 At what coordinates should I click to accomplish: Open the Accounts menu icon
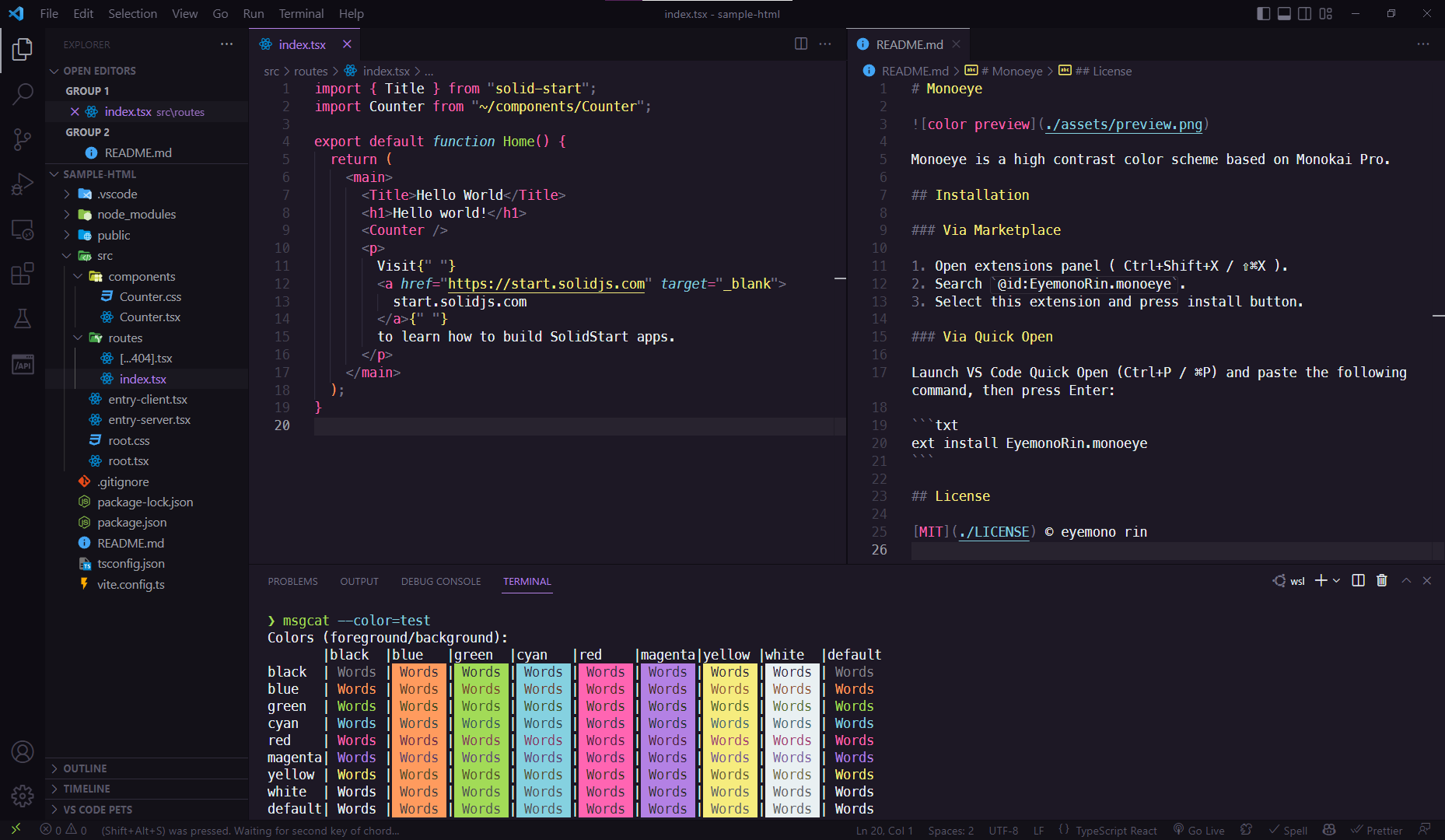click(x=23, y=752)
